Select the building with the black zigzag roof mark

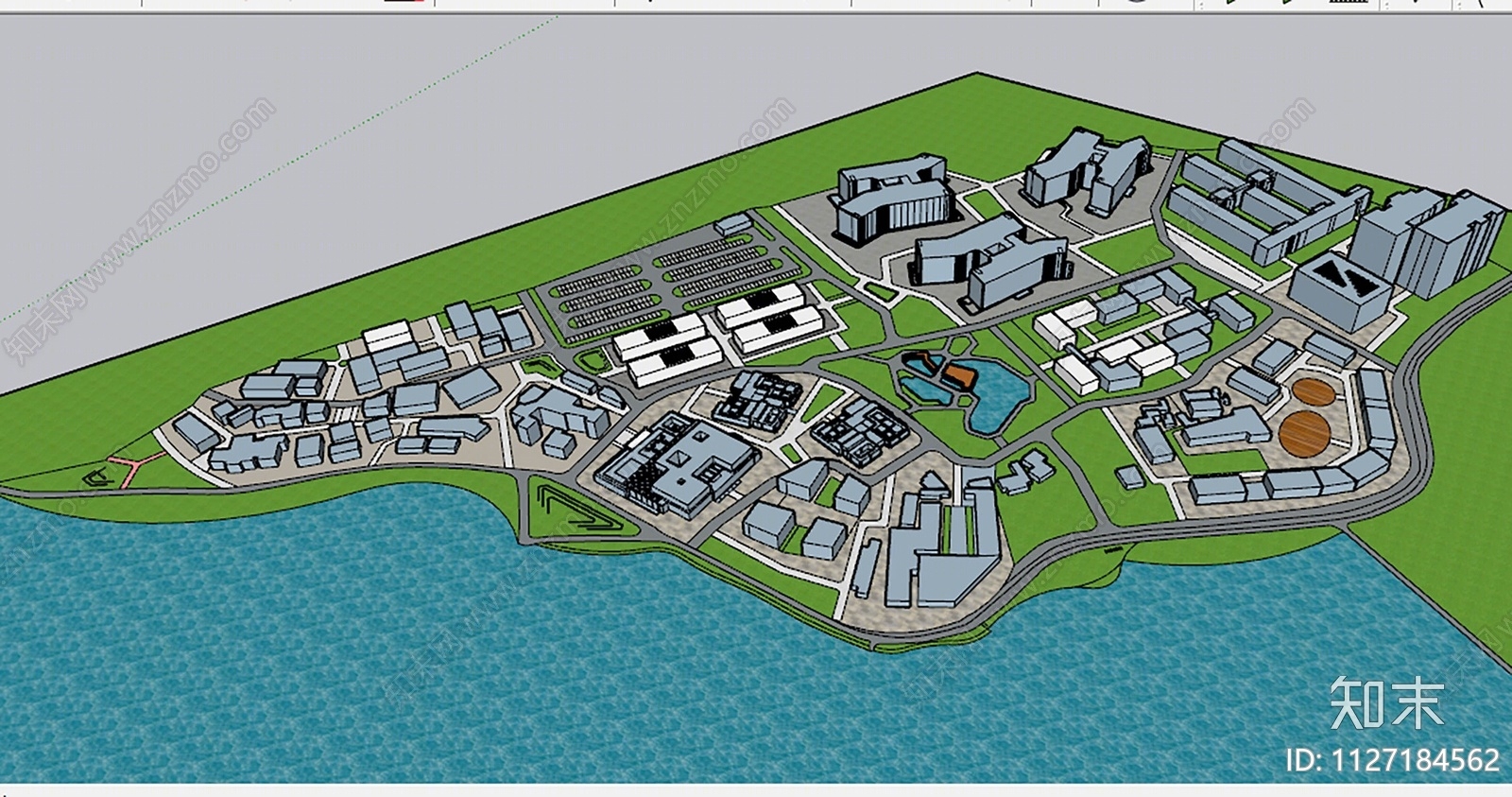1341,290
